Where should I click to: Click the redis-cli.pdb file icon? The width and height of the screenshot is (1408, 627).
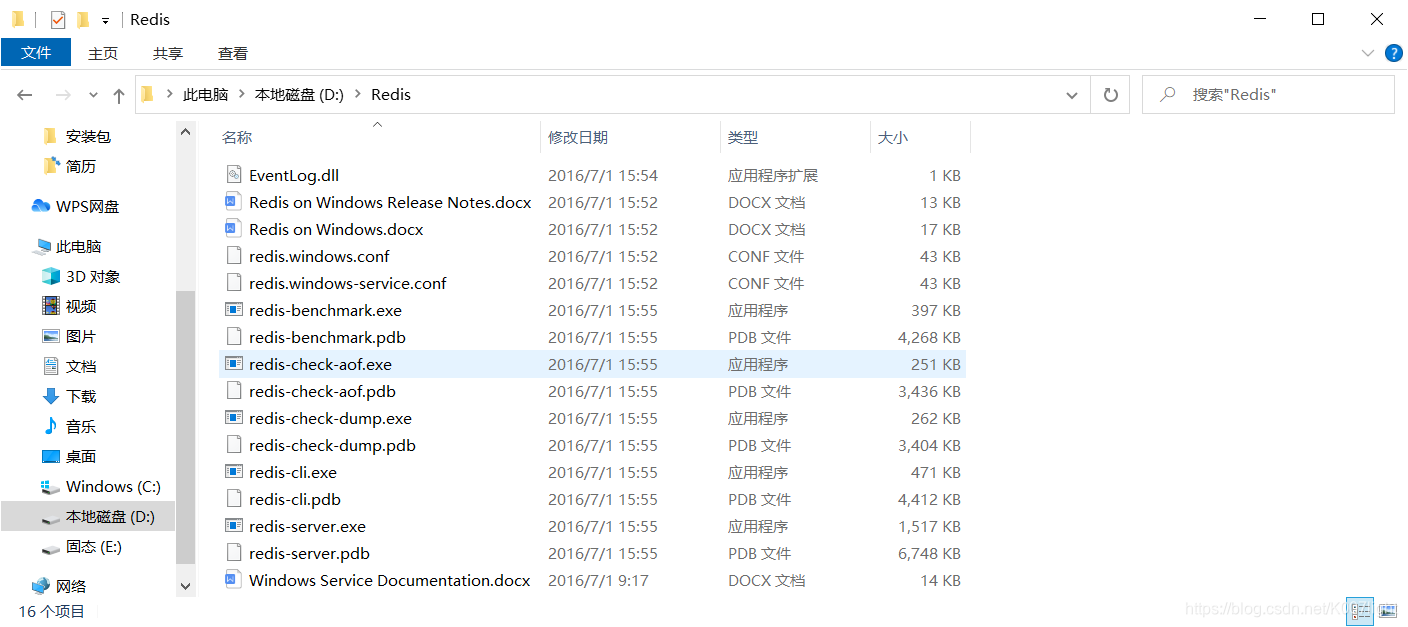234,499
